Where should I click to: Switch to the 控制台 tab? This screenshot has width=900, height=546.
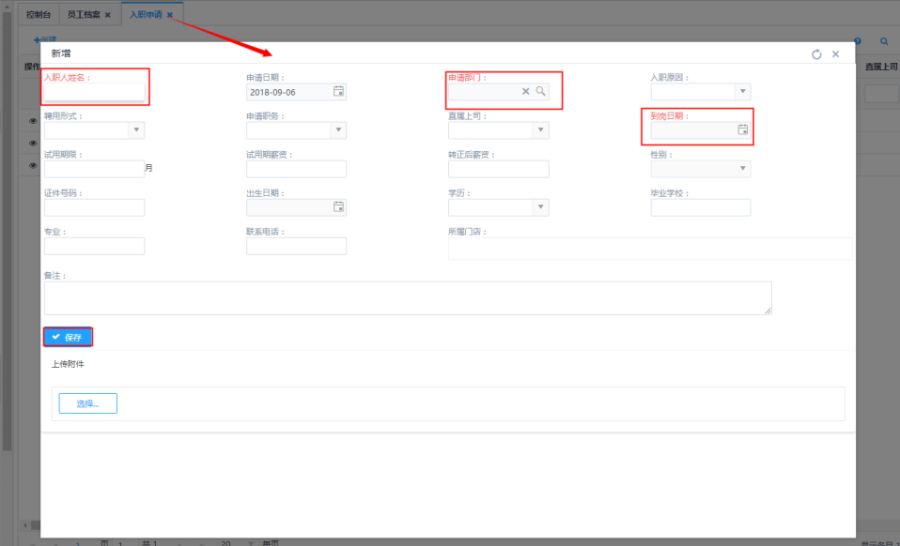point(38,15)
